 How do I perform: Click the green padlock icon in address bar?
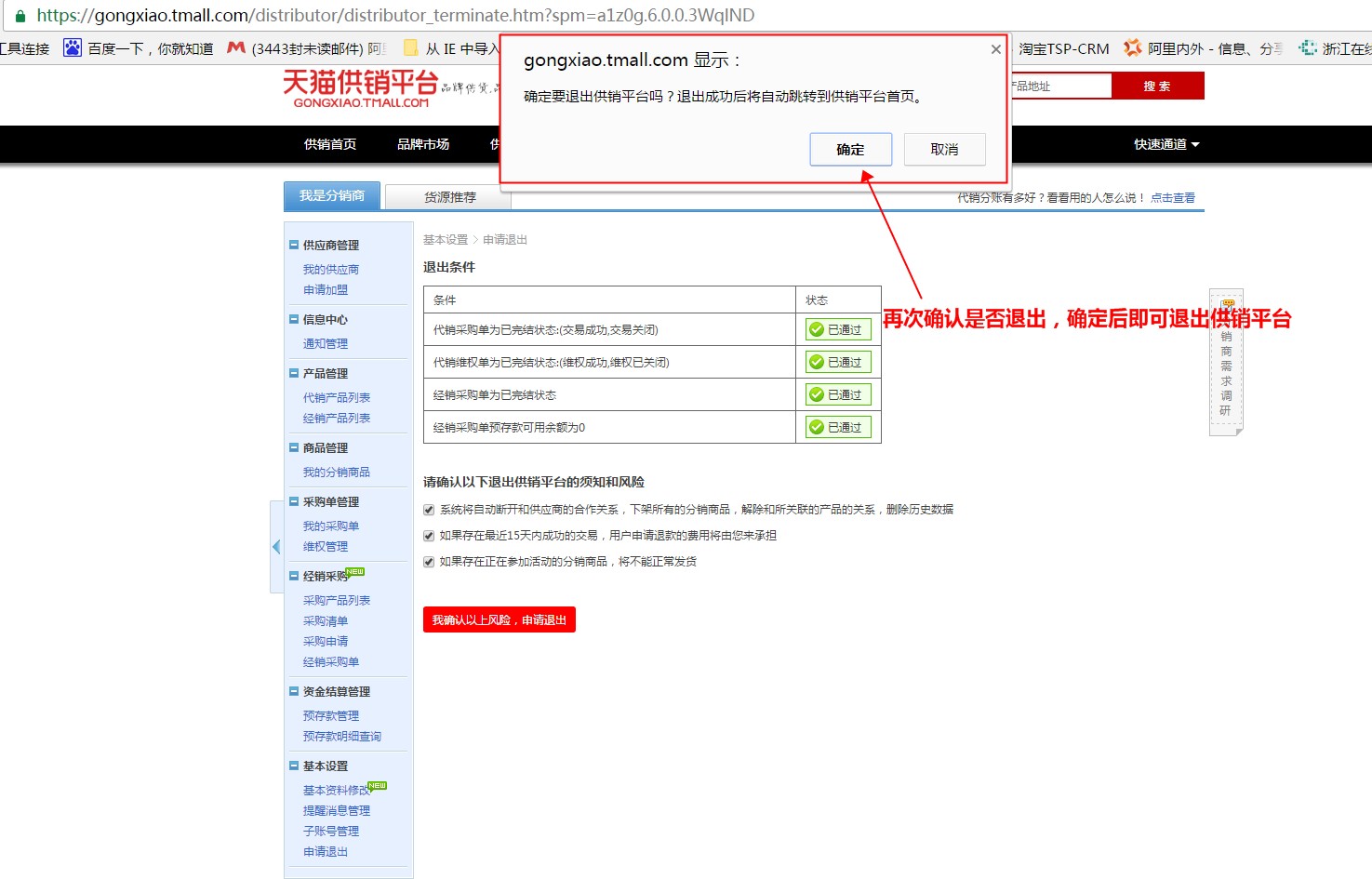point(20,16)
